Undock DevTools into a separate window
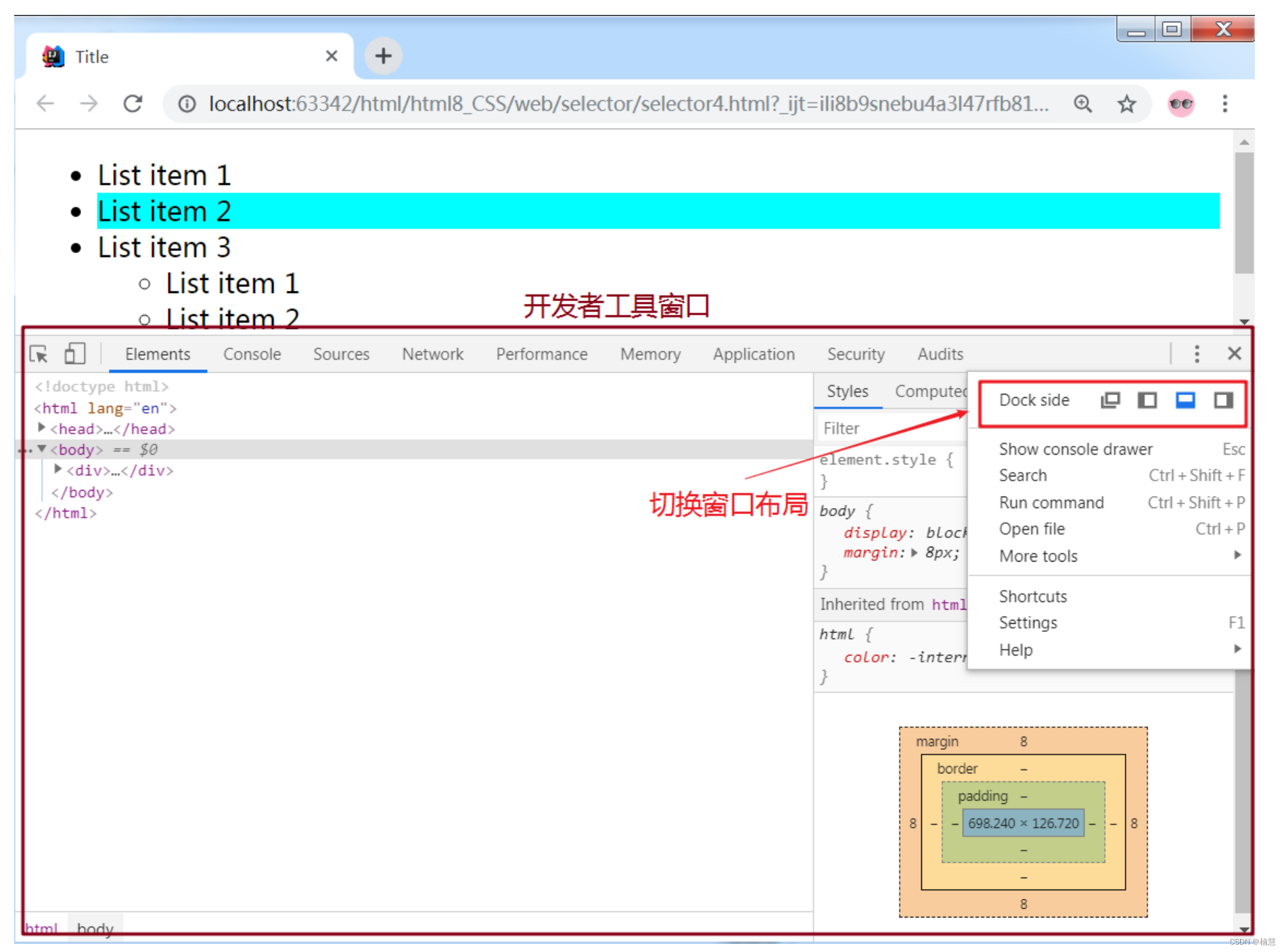Screen dimensions: 1286x952 click(1110, 401)
